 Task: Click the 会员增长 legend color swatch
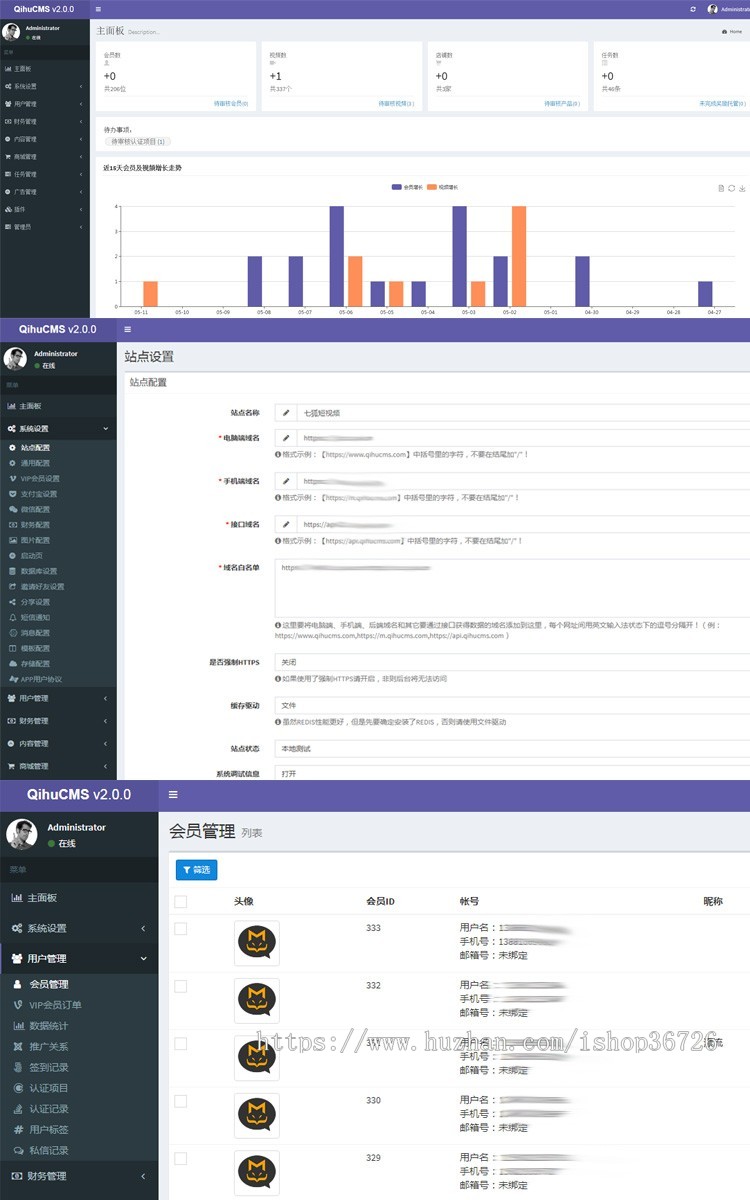click(397, 187)
